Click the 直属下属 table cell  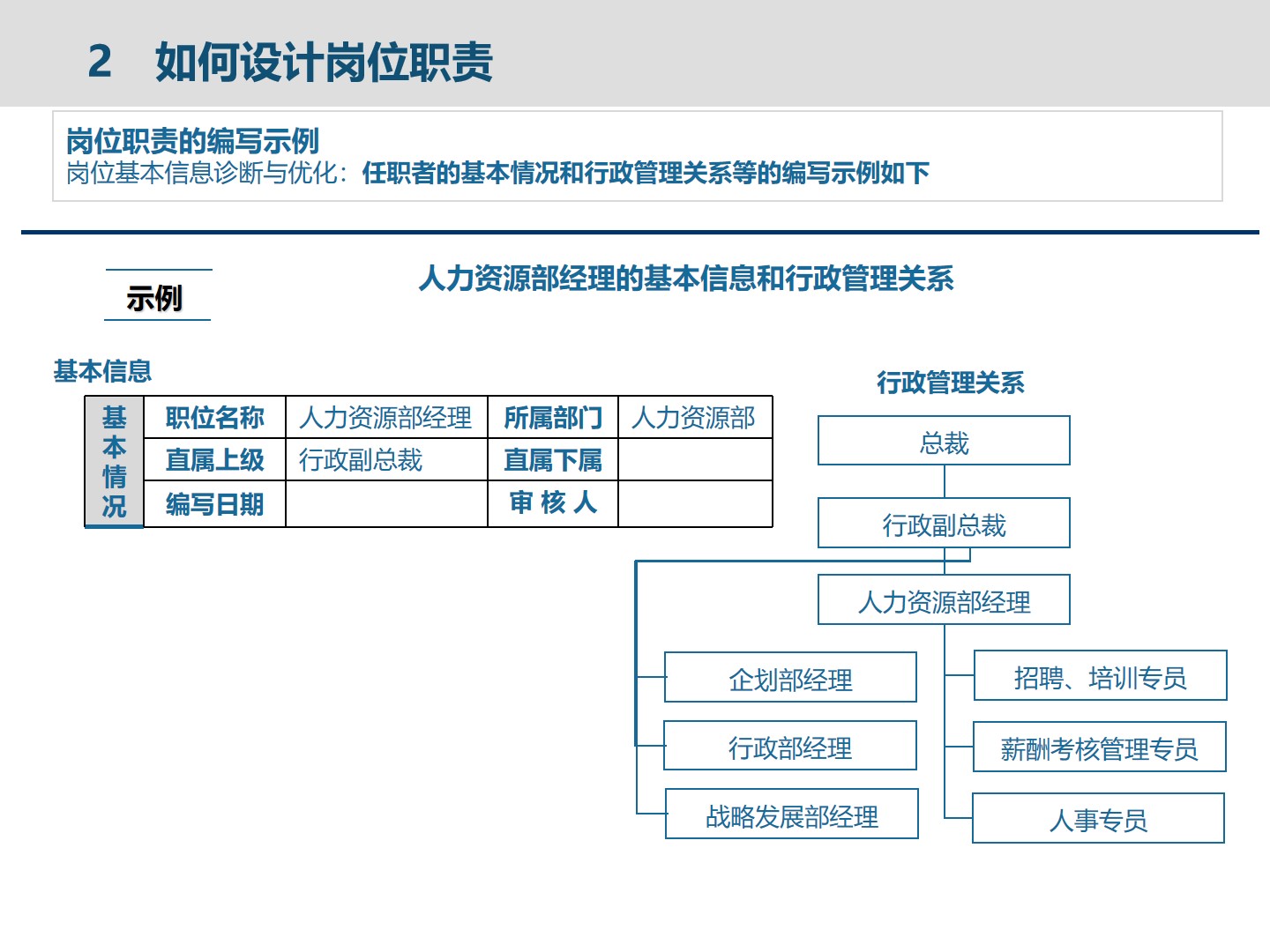coord(553,459)
